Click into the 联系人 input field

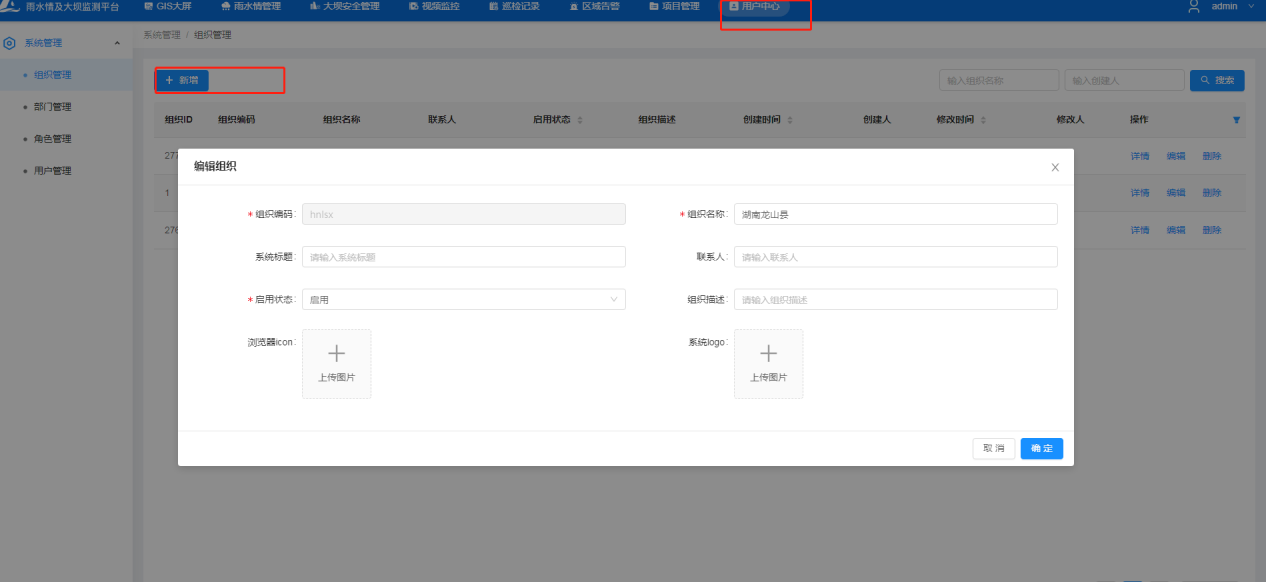[x=895, y=257]
